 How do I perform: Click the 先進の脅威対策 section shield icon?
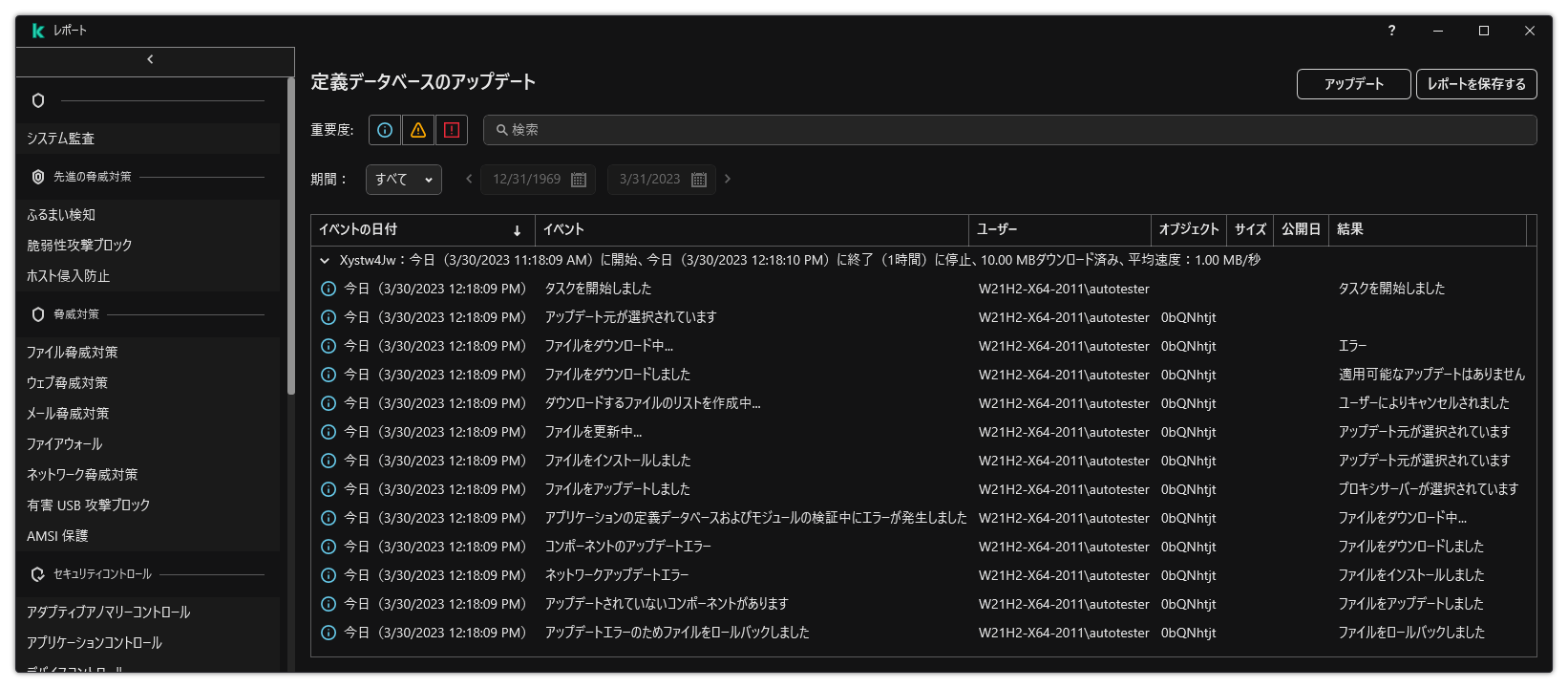38,177
